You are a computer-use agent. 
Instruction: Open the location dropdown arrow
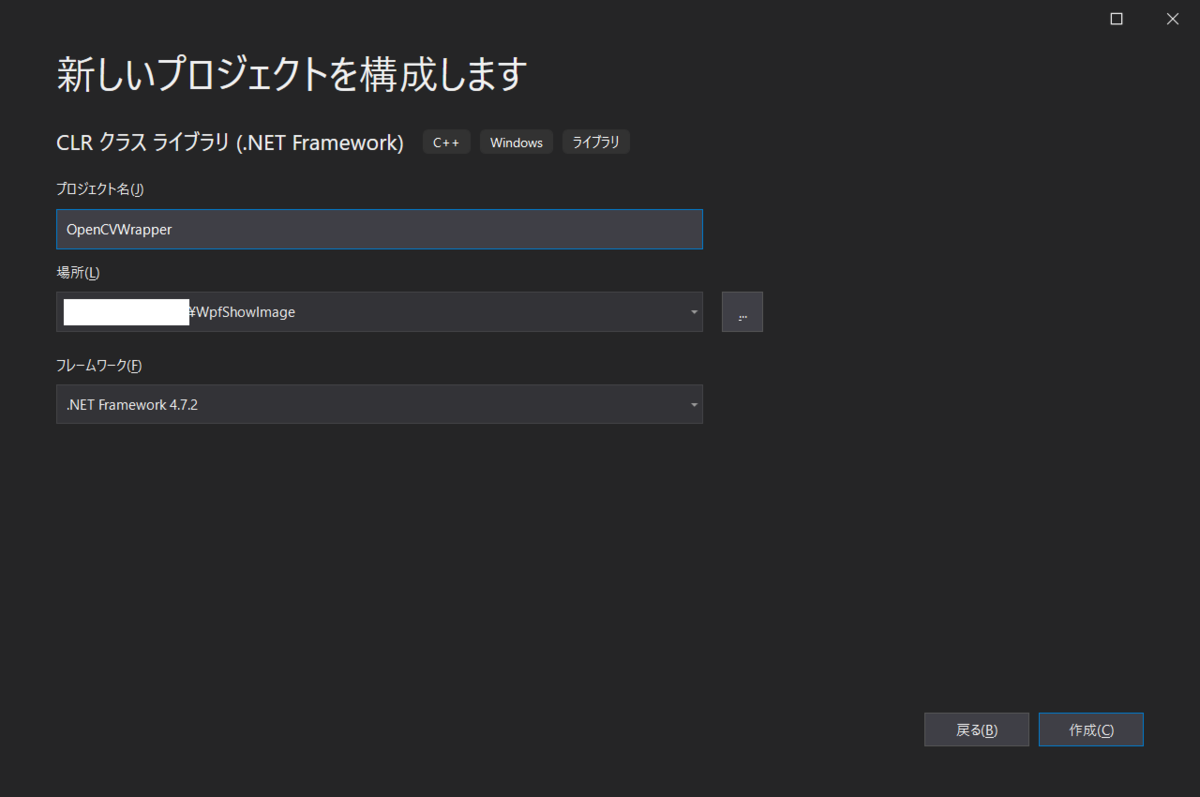694,312
